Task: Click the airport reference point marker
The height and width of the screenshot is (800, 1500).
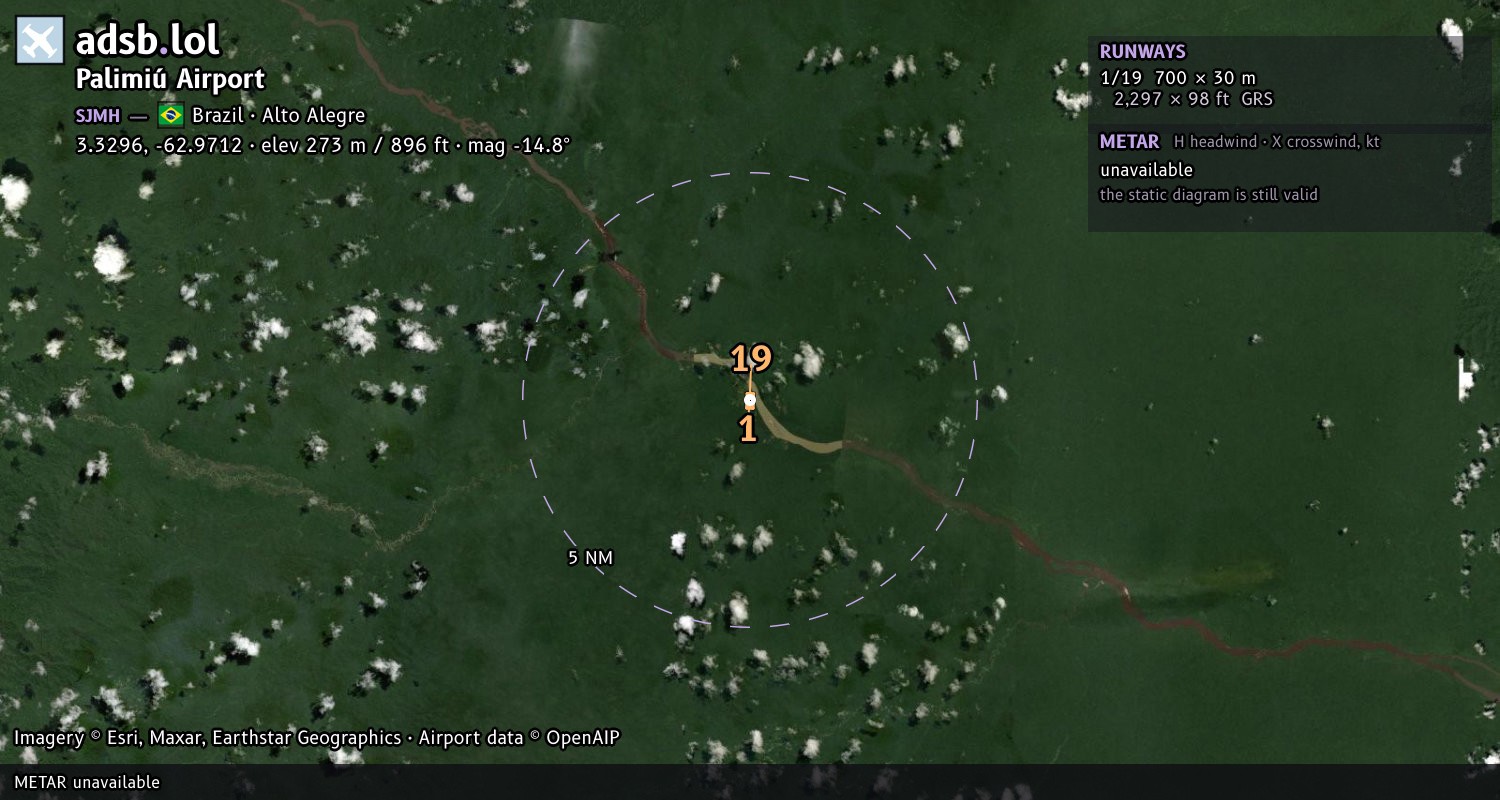Action: 750,400
